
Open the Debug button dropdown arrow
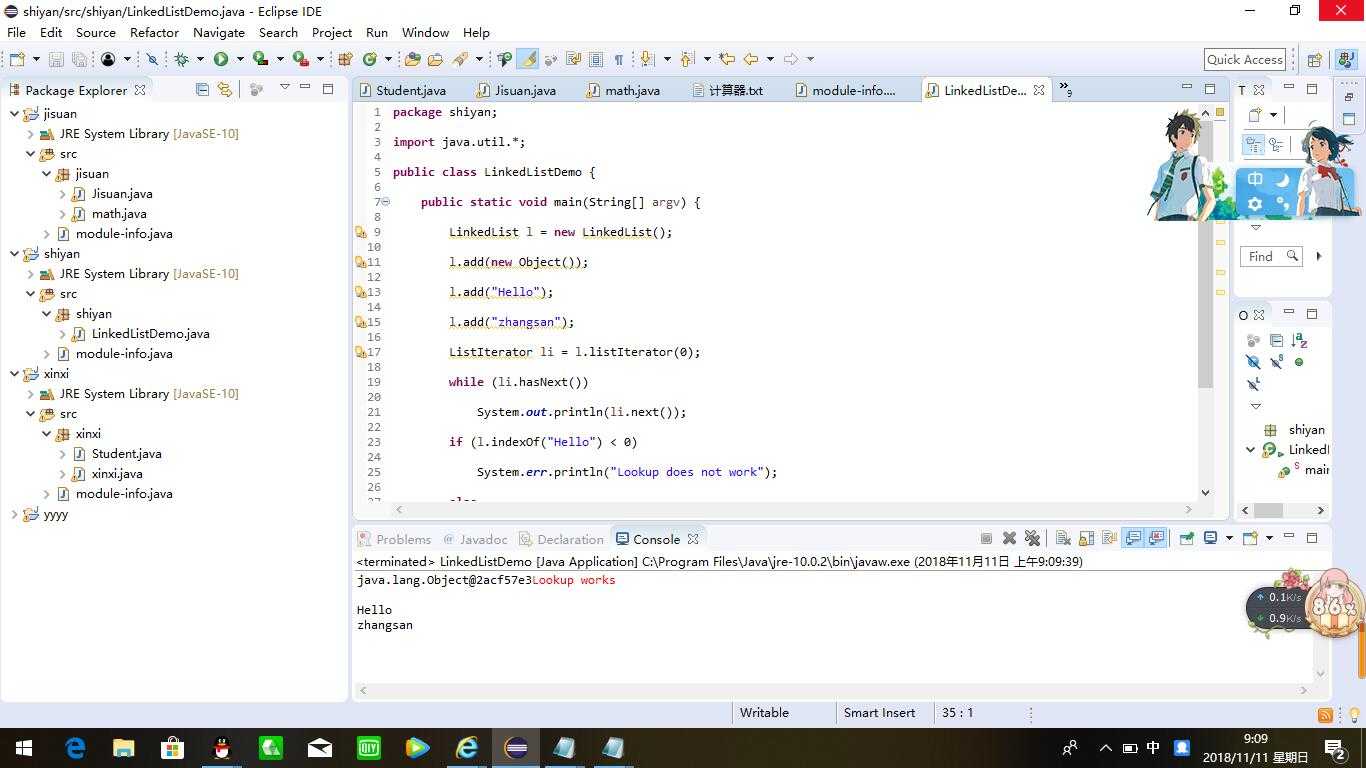[x=200, y=59]
